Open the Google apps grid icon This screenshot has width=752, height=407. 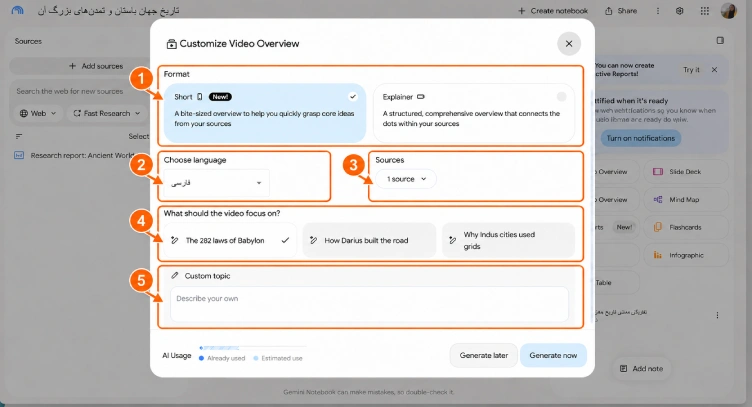click(705, 11)
